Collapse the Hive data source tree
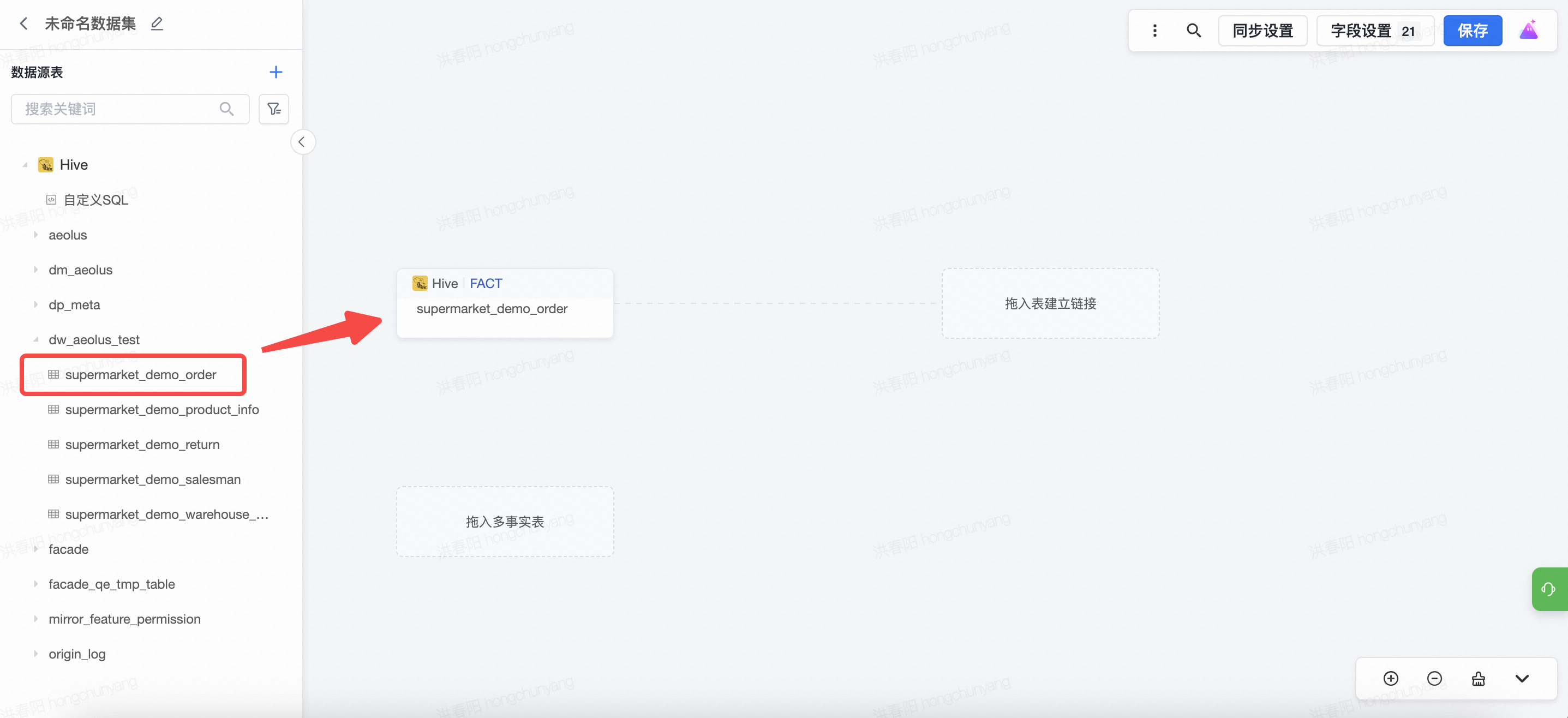This screenshot has height=718, width=1568. [25, 165]
